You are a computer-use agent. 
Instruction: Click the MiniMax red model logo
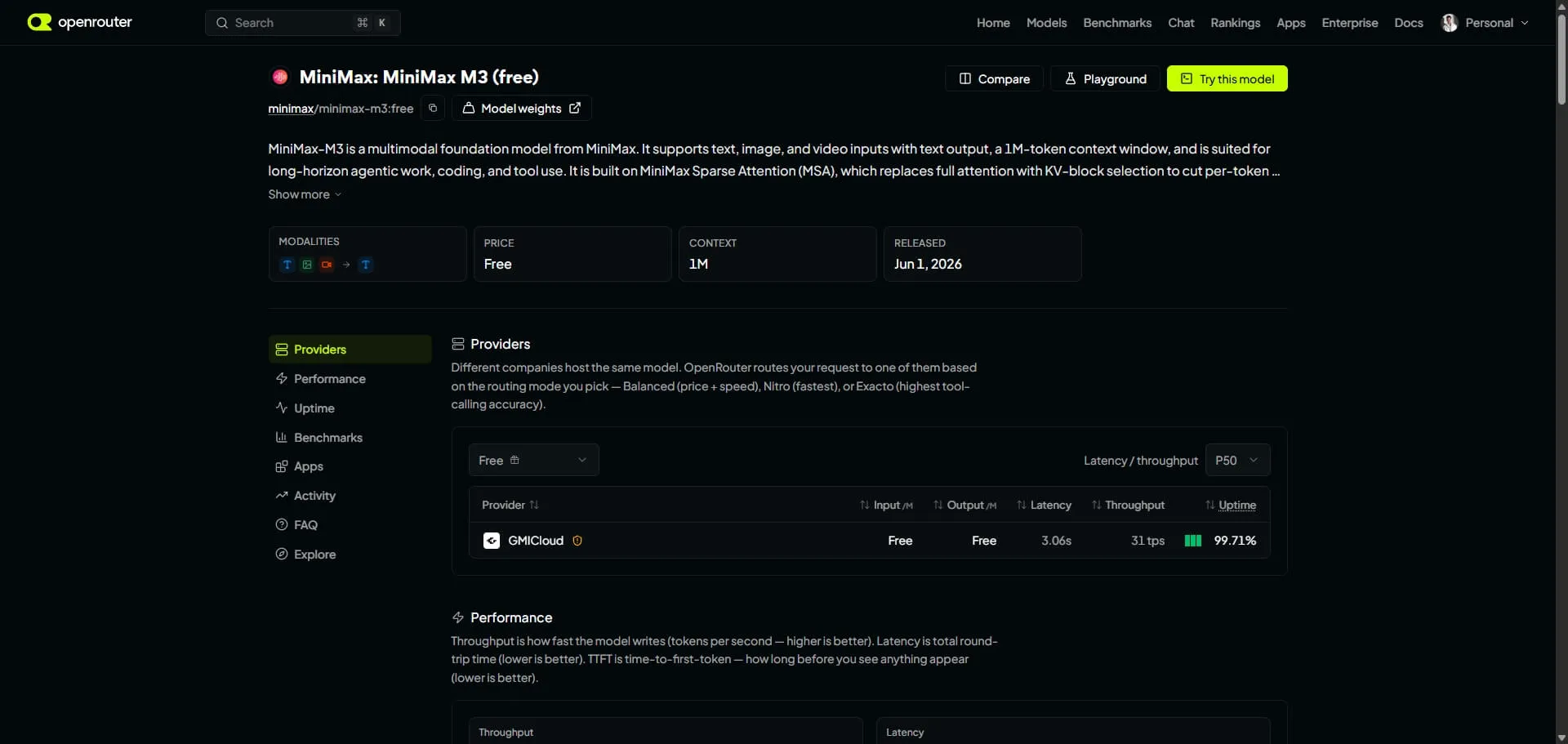pos(280,77)
